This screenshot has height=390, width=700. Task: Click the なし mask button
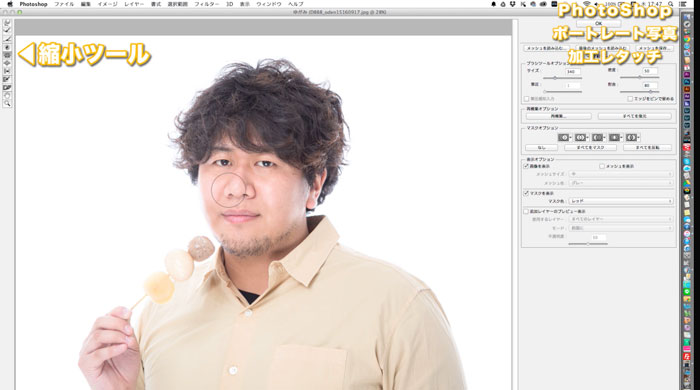[x=542, y=147]
